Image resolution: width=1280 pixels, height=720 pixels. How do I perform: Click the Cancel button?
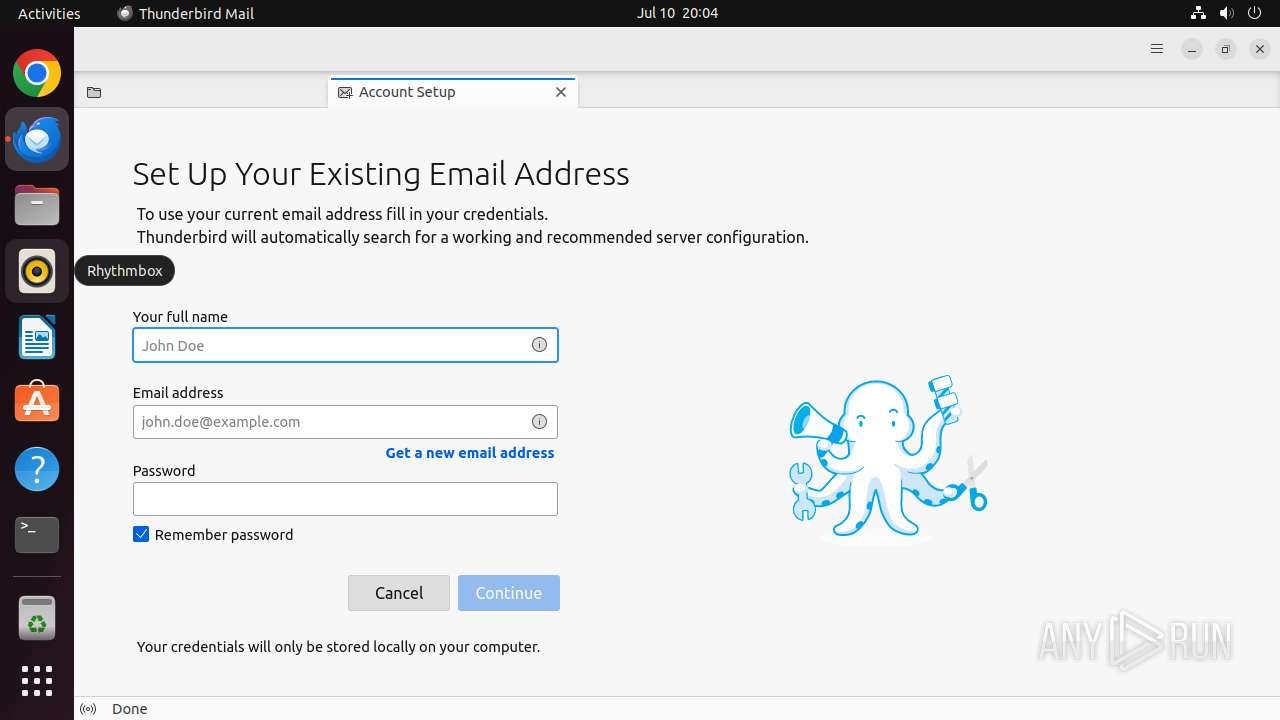pos(399,593)
